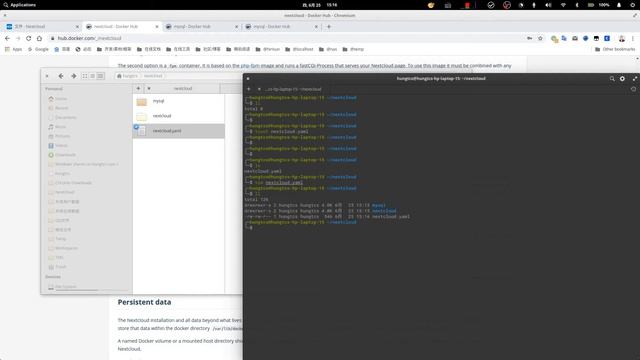The image size is (640, 360).
Task: Open Trash in Files sidebar
Action: pyautogui.click(x=60, y=267)
